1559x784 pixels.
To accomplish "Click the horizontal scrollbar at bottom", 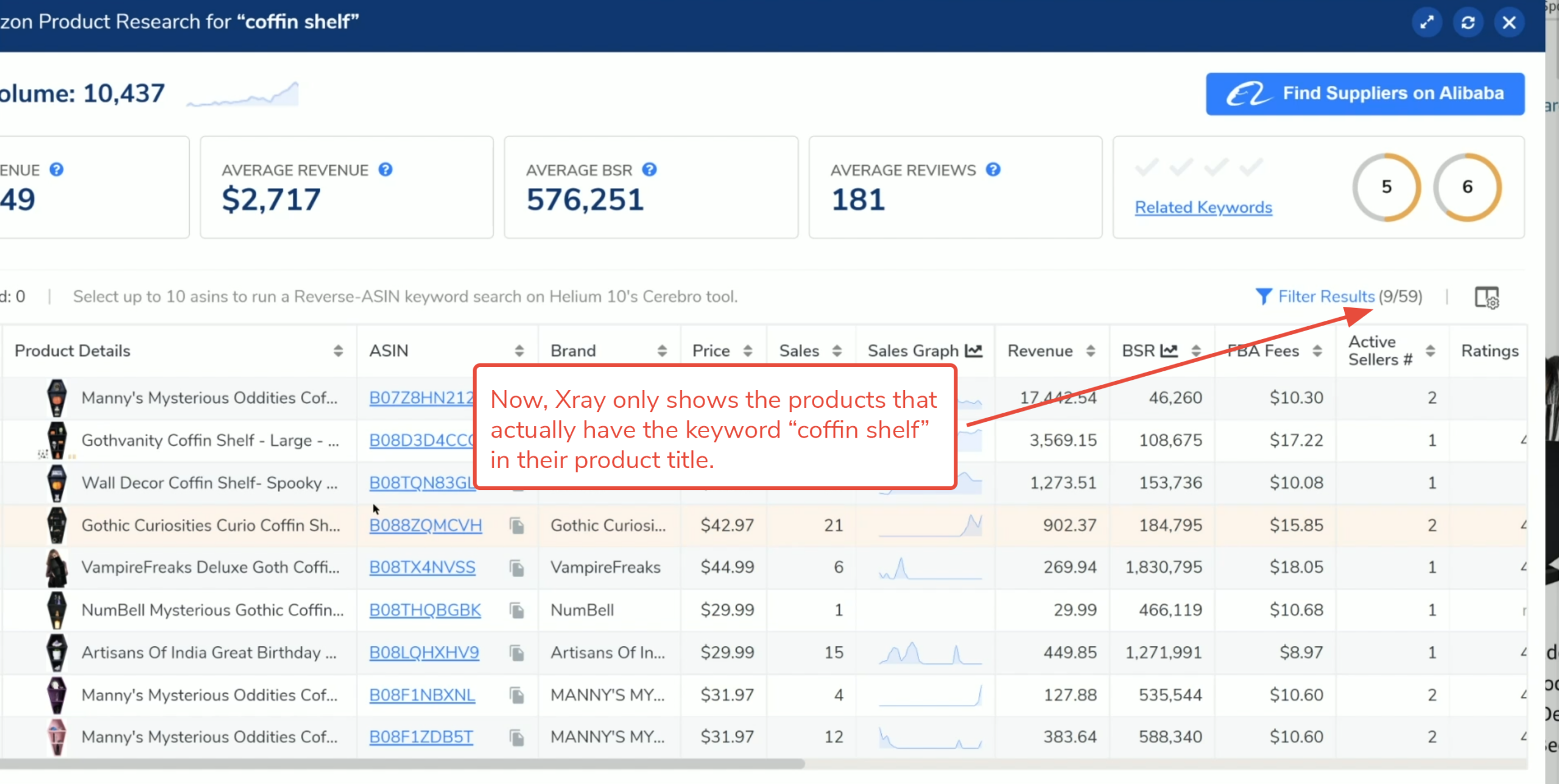I will (x=402, y=763).
